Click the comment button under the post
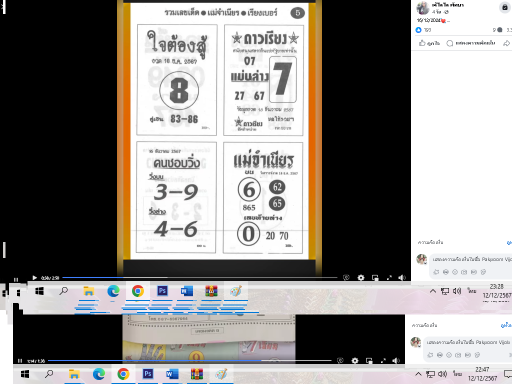 (471, 43)
